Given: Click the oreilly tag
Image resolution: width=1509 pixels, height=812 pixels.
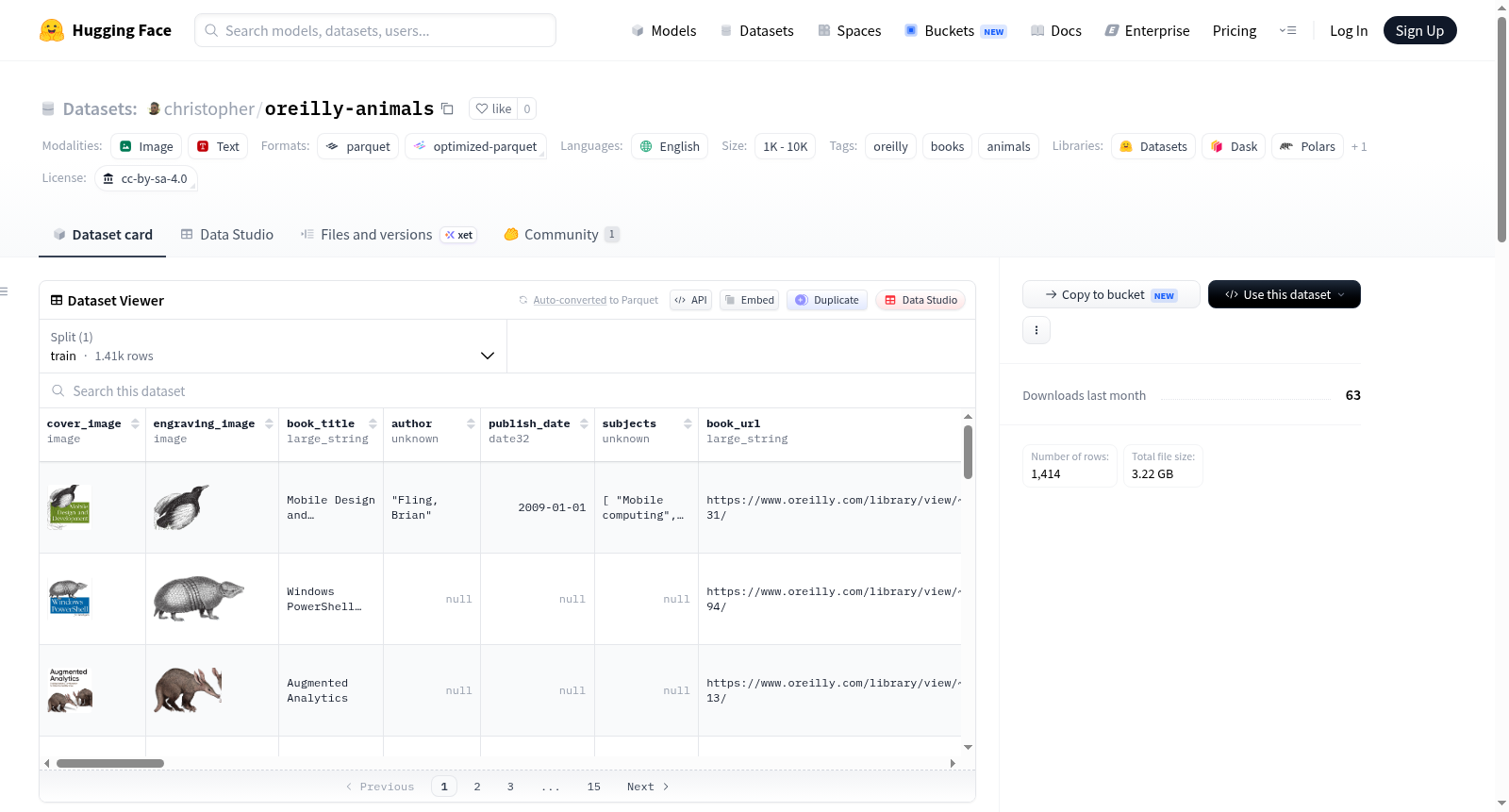Looking at the screenshot, I should pos(890,146).
